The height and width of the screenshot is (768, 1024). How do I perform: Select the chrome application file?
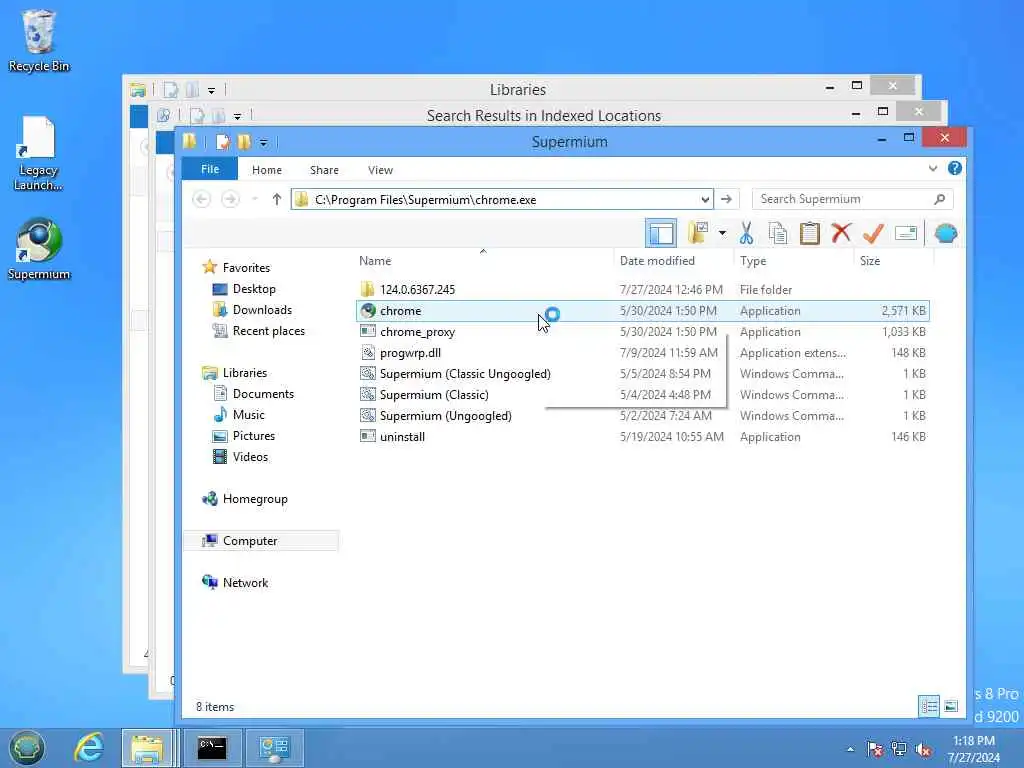pos(643,311)
